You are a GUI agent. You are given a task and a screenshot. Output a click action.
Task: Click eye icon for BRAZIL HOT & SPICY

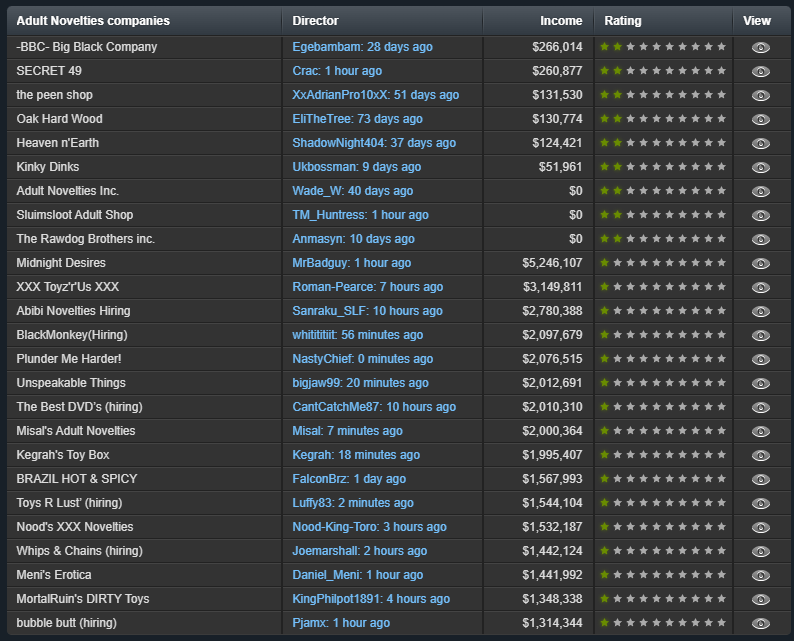[760, 479]
